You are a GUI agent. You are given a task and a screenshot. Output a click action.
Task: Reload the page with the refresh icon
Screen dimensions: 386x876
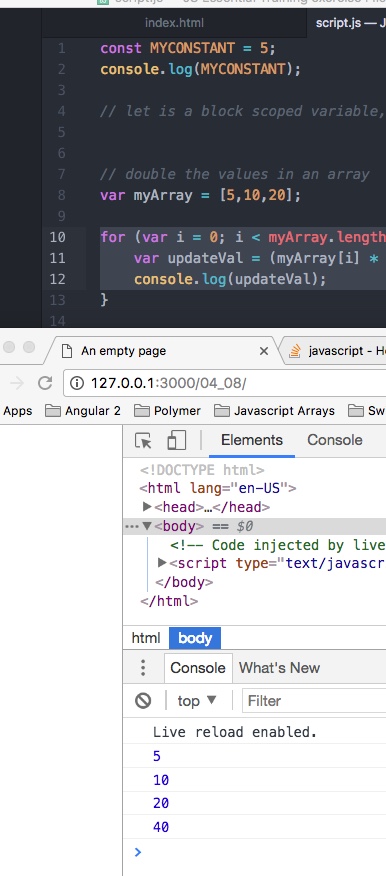pos(45,383)
